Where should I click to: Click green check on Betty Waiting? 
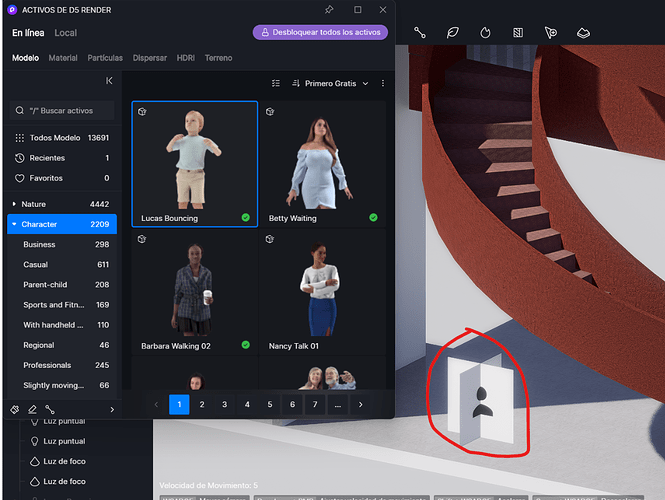click(373, 218)
